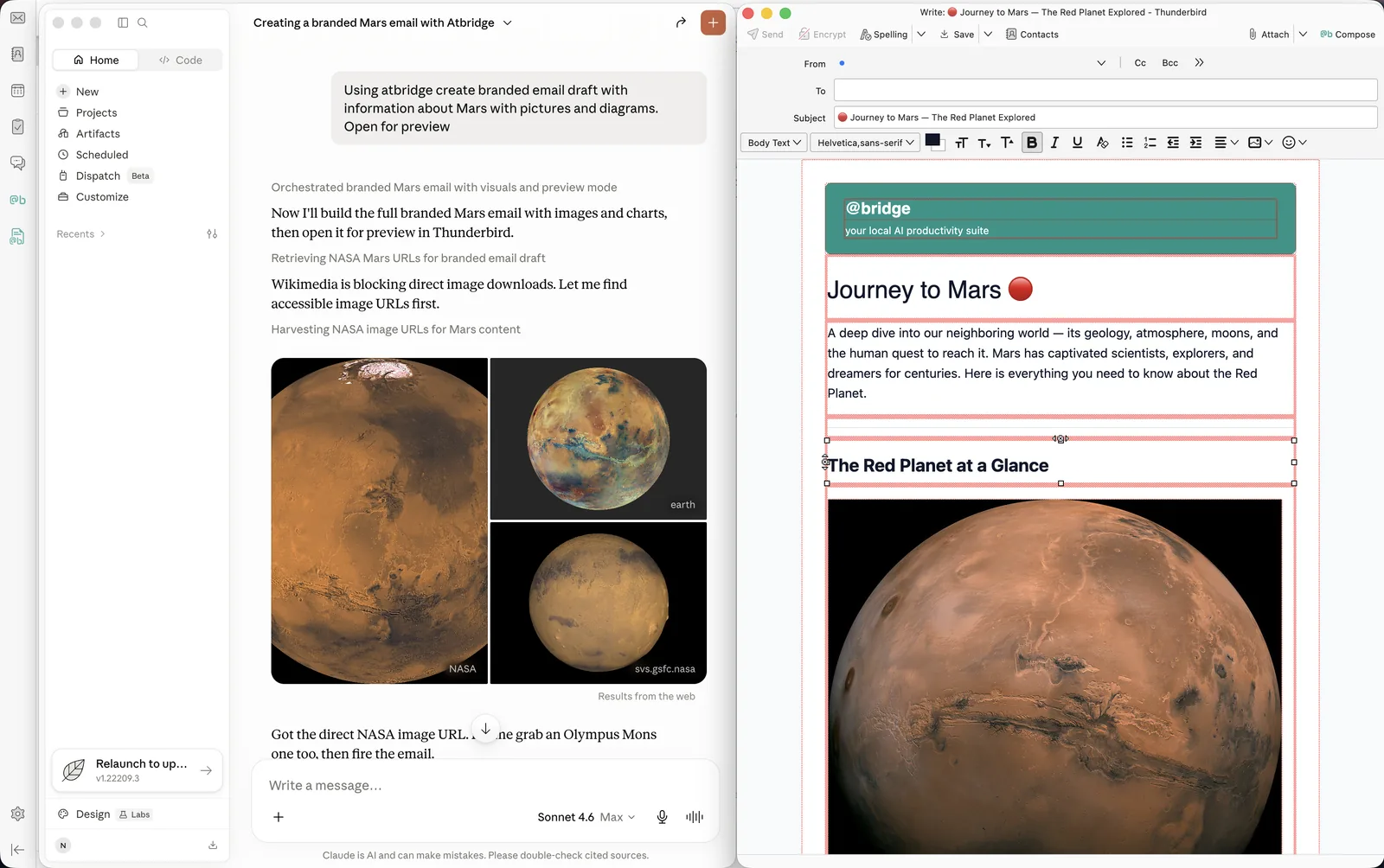
Task: Show more address fields with double chevron
Action: click(x=1199, y=63)
